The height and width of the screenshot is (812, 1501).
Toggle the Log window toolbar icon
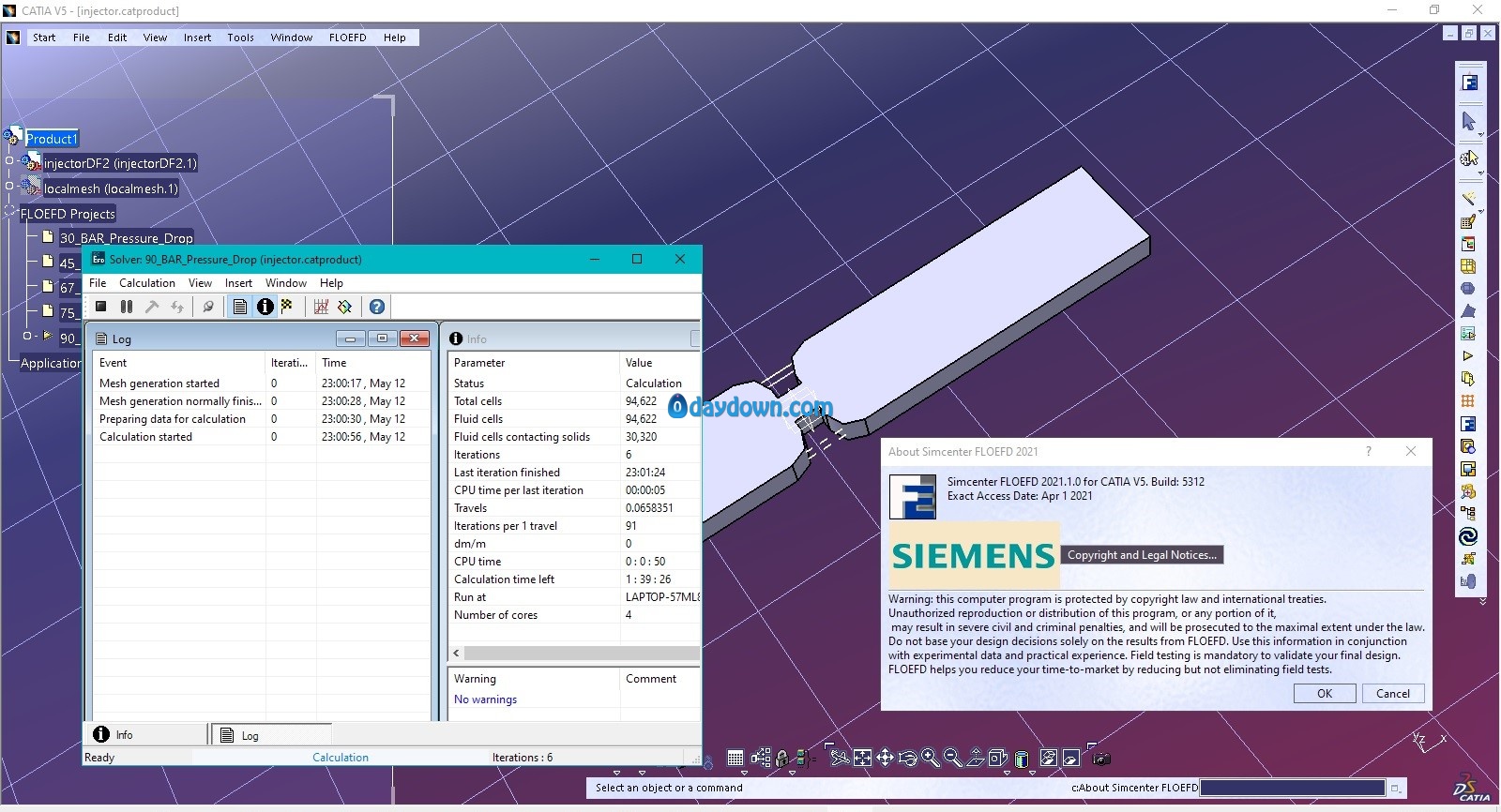(240, 307)
